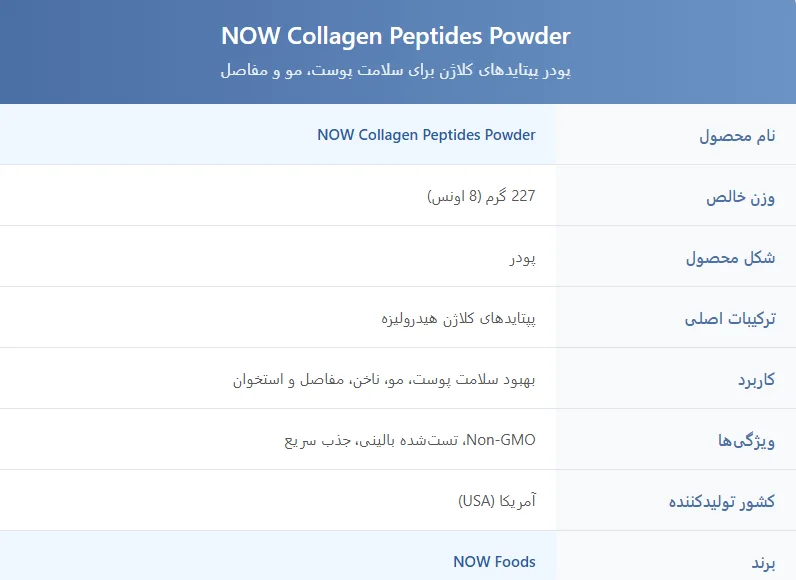Open the NOW Collagen Peptides Powder table value link
Image resolution: width=796 pixels, height=580 pixels.
tap(426, 135)
